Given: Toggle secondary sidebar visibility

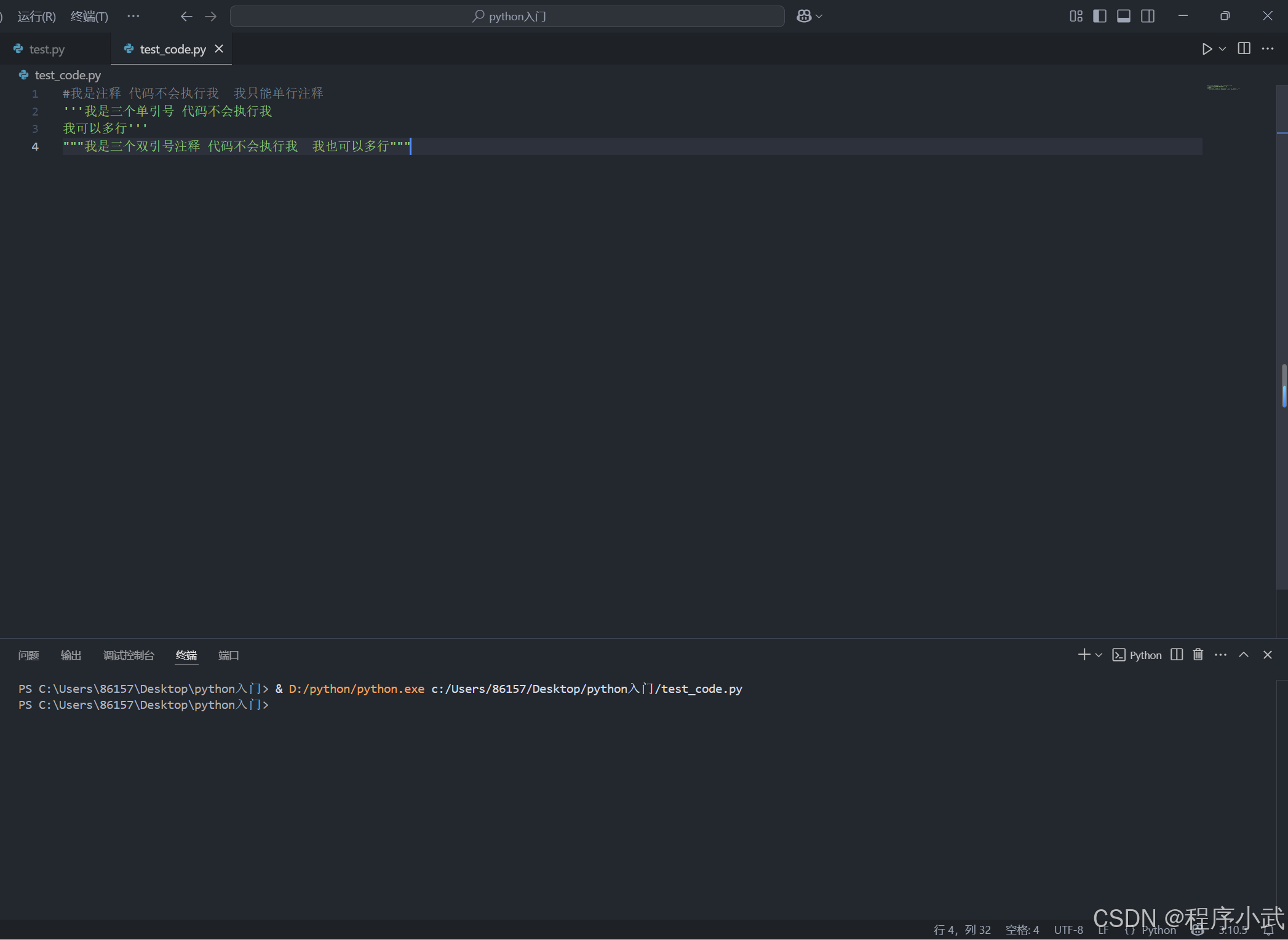Looking at the screenshot, I should (1147, 16).
